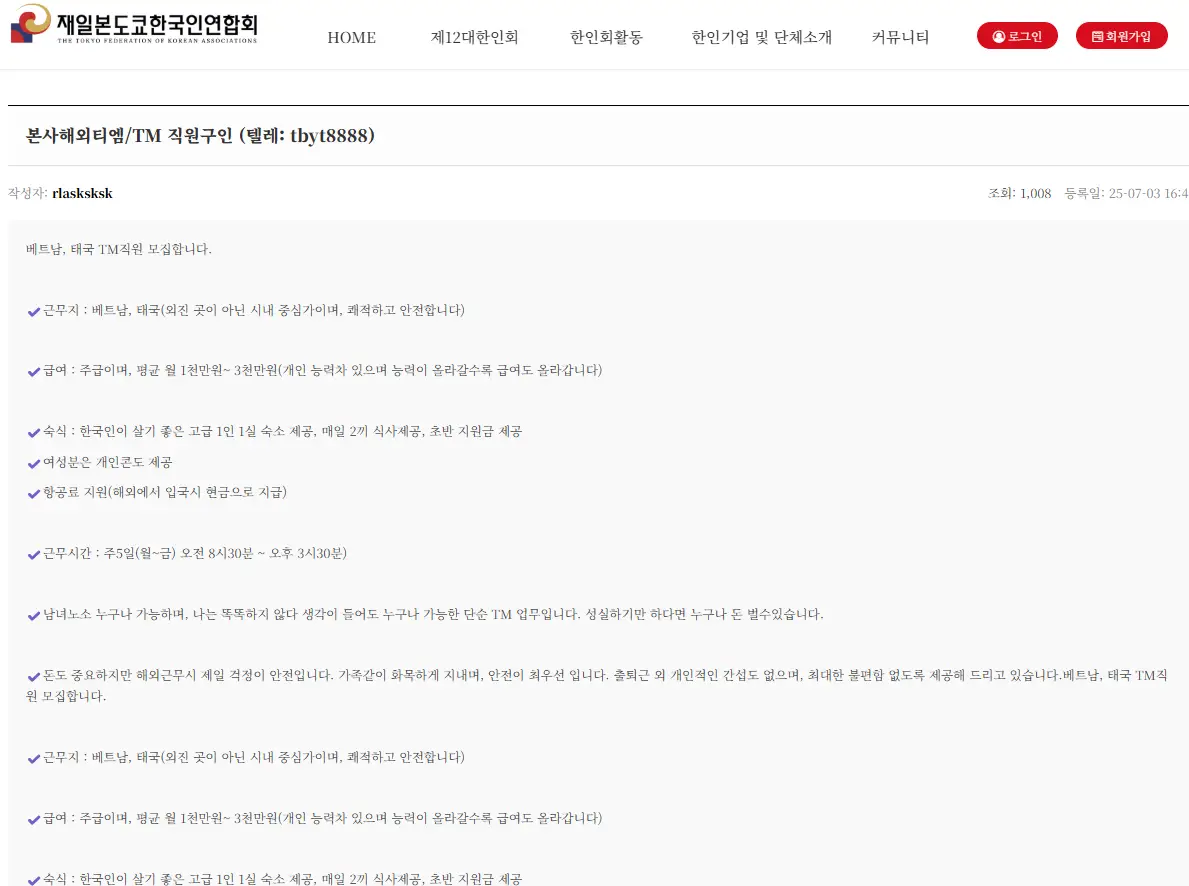Click checkmark beside 남녀노소 누구나 가능하며 line
The width and height of the screenshot is (1189, 886).
pyautogui.click(x=33, y=615)
